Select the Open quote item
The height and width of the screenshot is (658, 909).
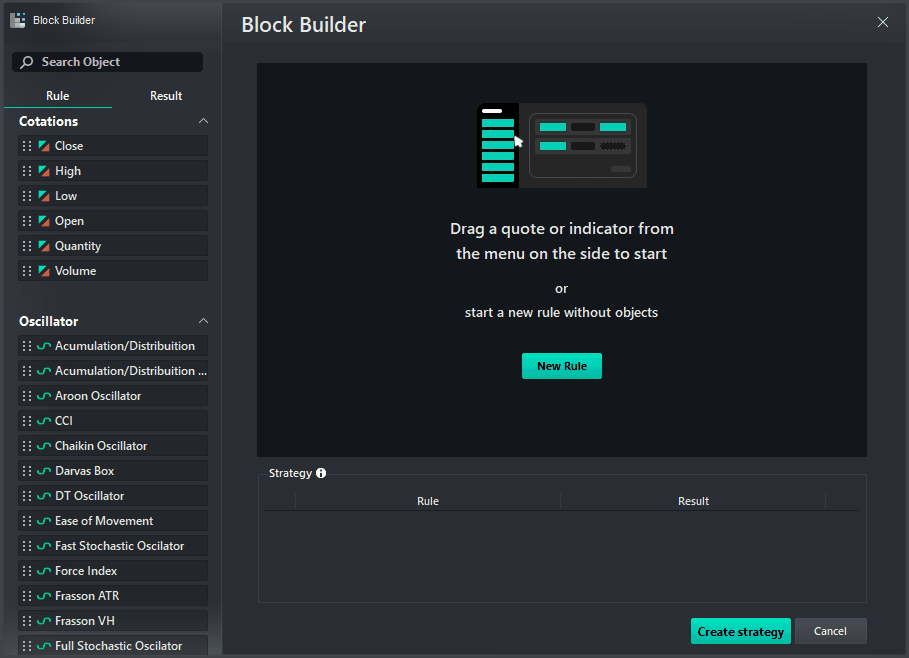[x=113, y=221]
